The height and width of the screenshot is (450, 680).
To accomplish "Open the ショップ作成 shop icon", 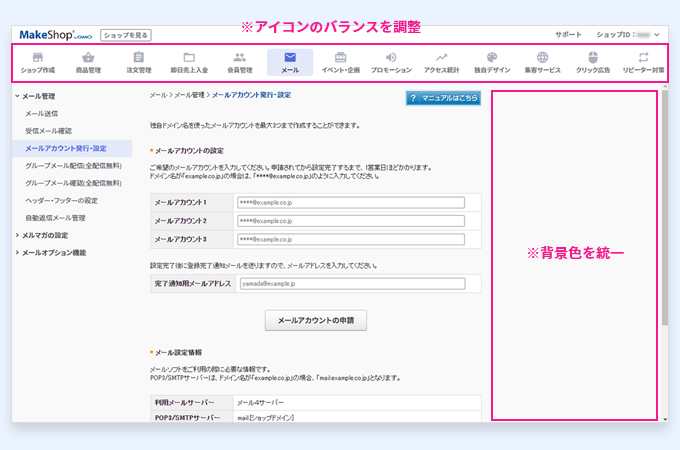I will coord(38,58).
